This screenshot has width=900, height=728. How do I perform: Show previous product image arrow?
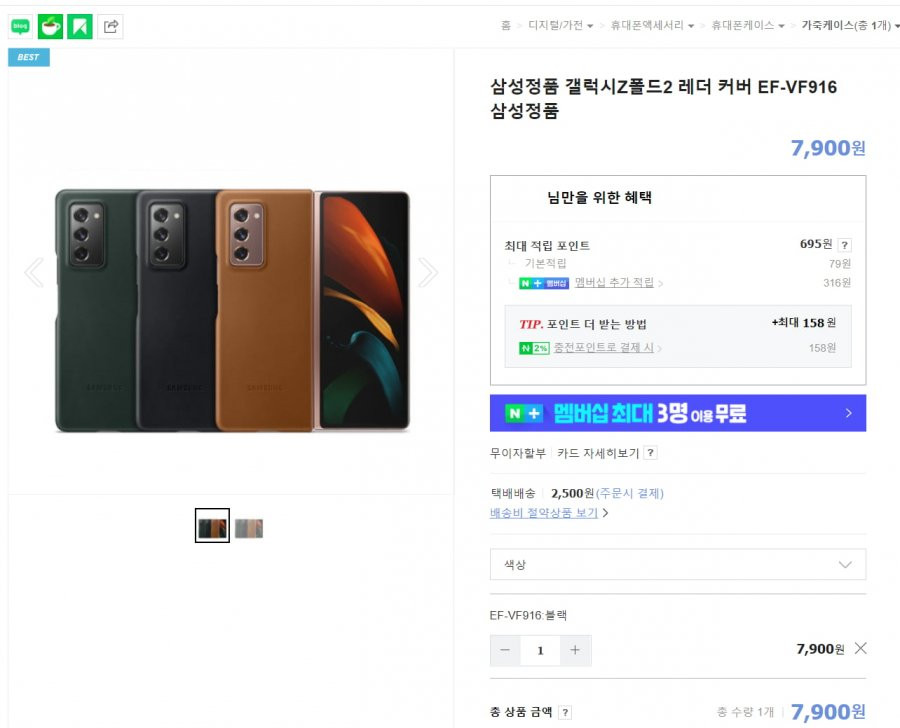[34, 272]
